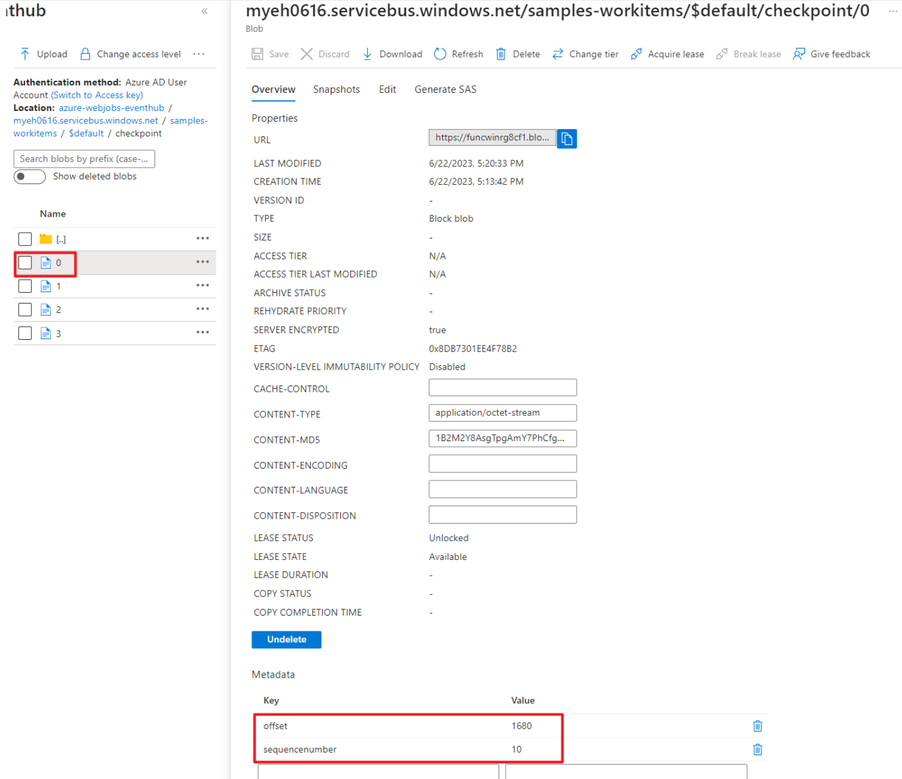The image size is (902, 779).
Task: Focus the CONTENT-ENCODING input field
Action: pos(502,464)
